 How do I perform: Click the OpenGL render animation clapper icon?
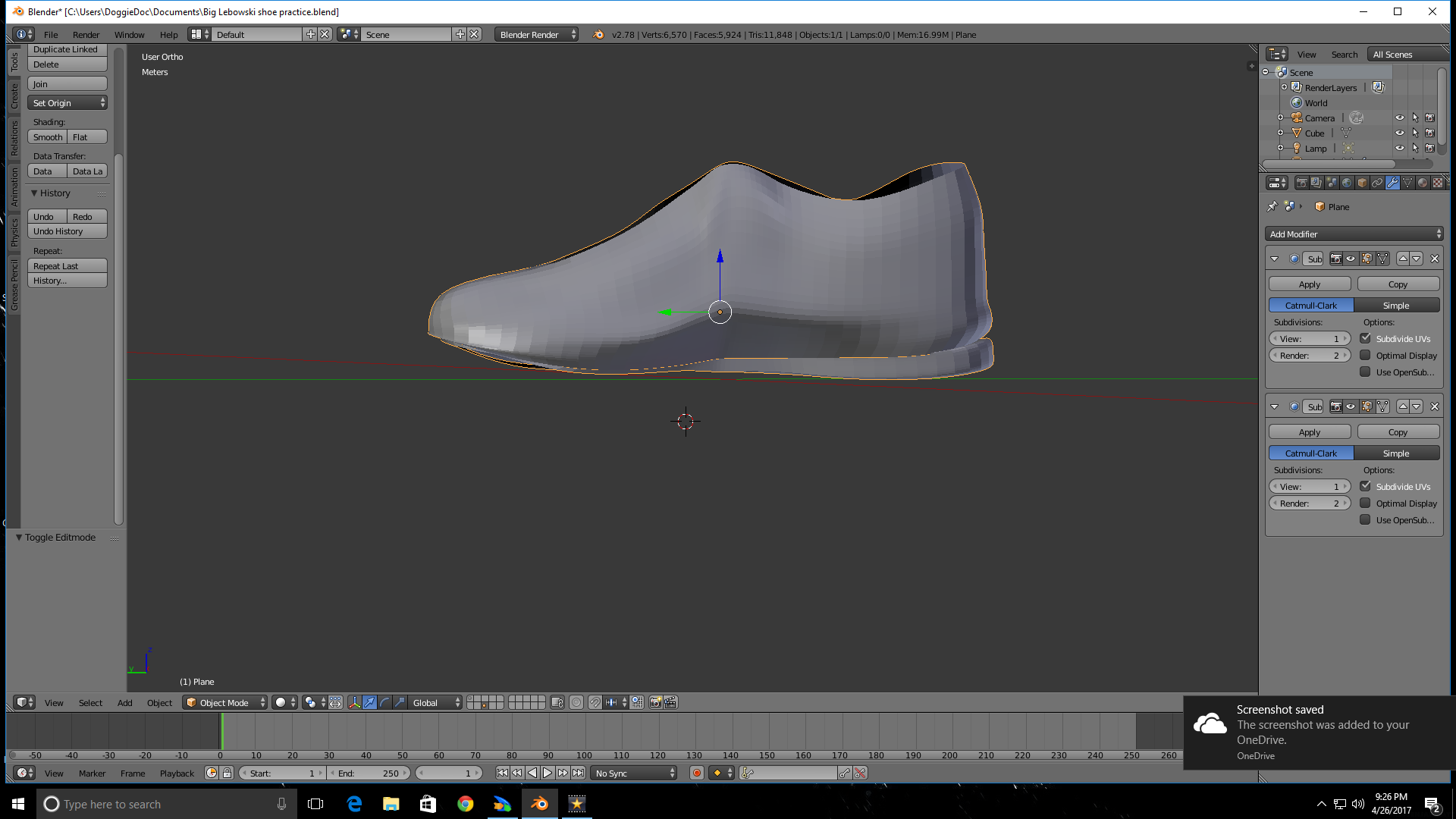[670, 703]
